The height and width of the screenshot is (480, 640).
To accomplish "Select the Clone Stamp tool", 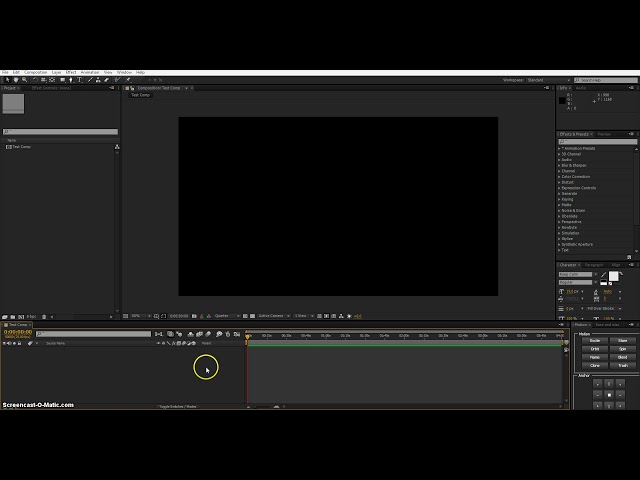I will [98, 80].
